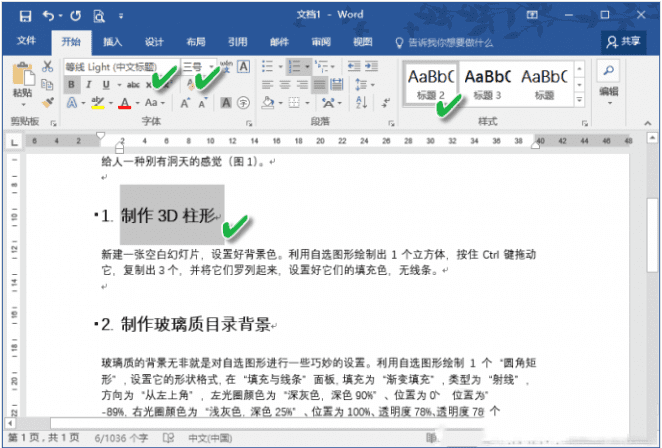Click yellow text highlight color button
662x448 pixels.
pos(98,103)
